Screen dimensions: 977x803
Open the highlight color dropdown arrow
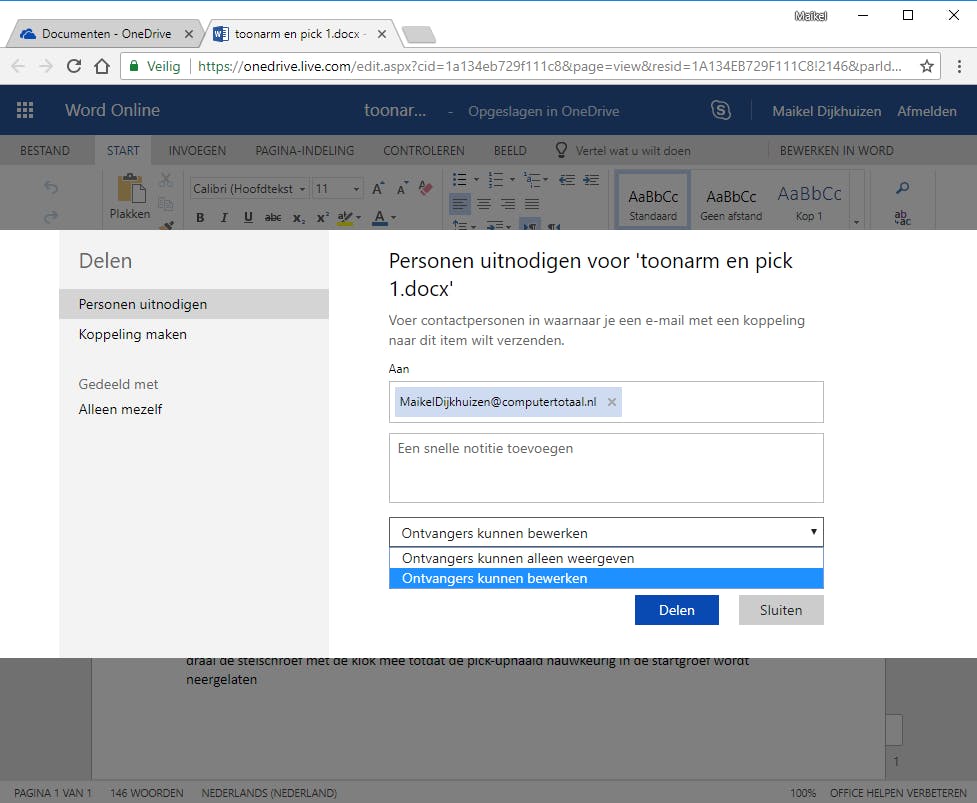(358, 217)
